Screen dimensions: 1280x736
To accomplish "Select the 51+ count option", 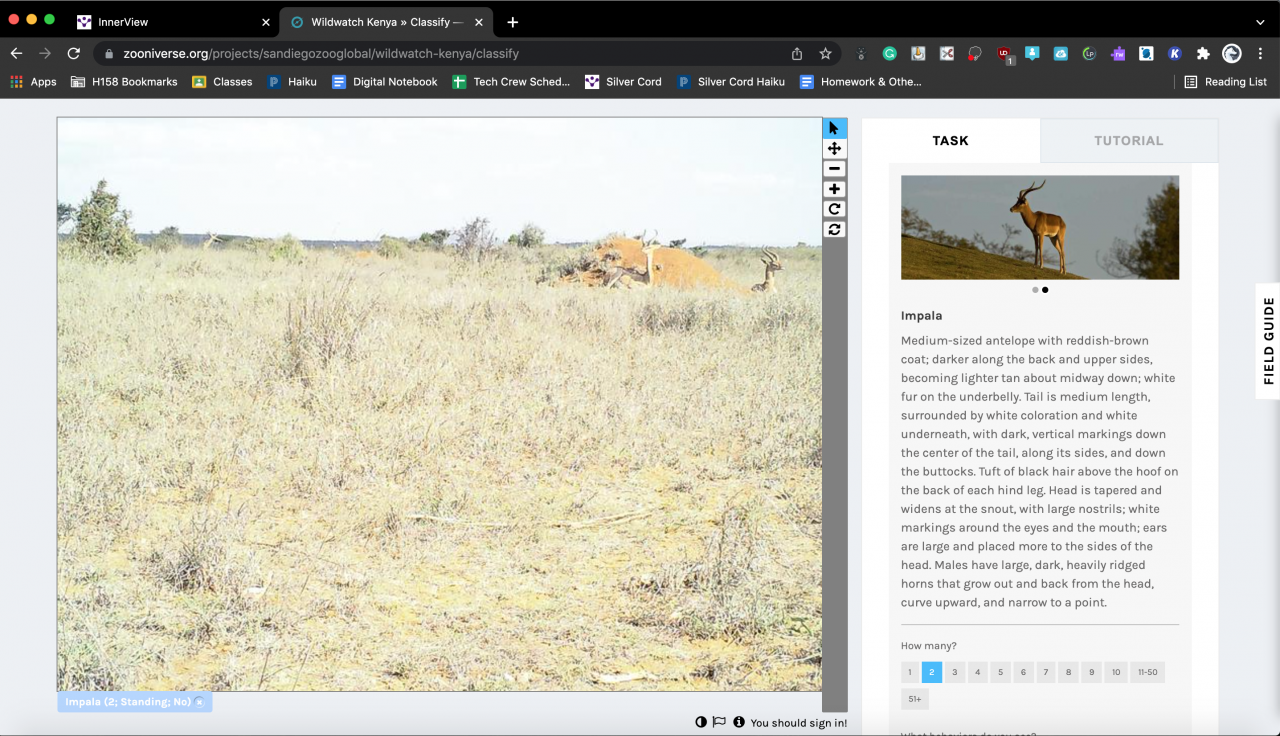I will point(915,699).
